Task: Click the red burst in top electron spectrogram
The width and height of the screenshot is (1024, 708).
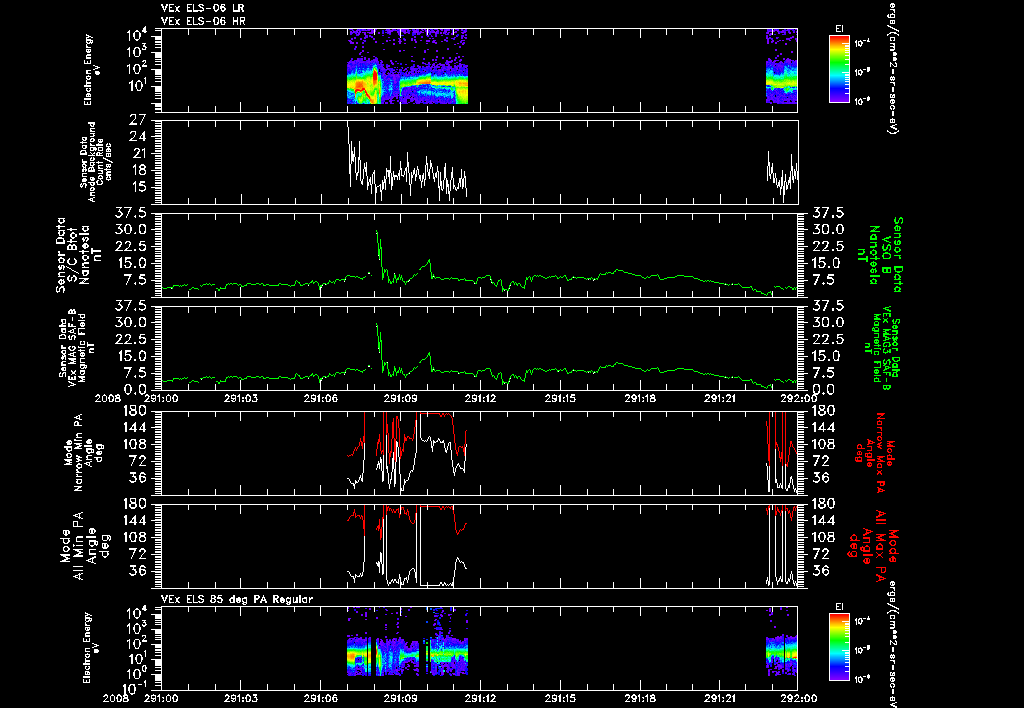Action: pos(375,76)
